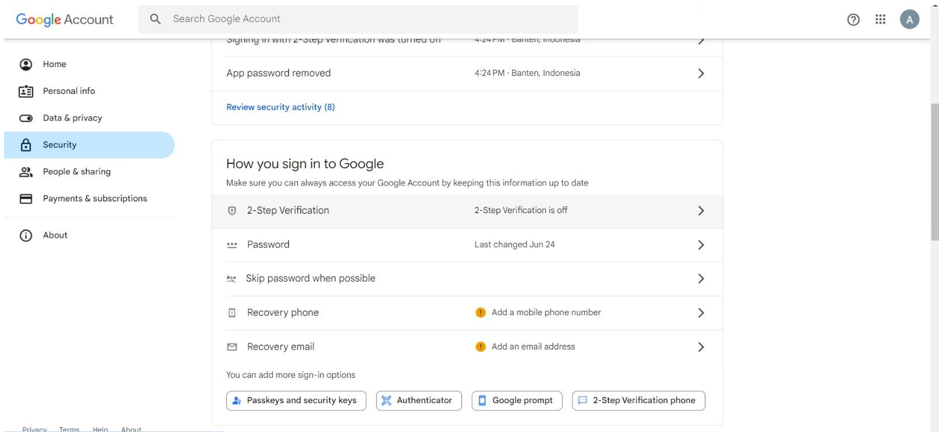The height and width of the screenshot is (432, 939).
Task: Click the Payments & subscriptions card icon
Action: [26, 199]
